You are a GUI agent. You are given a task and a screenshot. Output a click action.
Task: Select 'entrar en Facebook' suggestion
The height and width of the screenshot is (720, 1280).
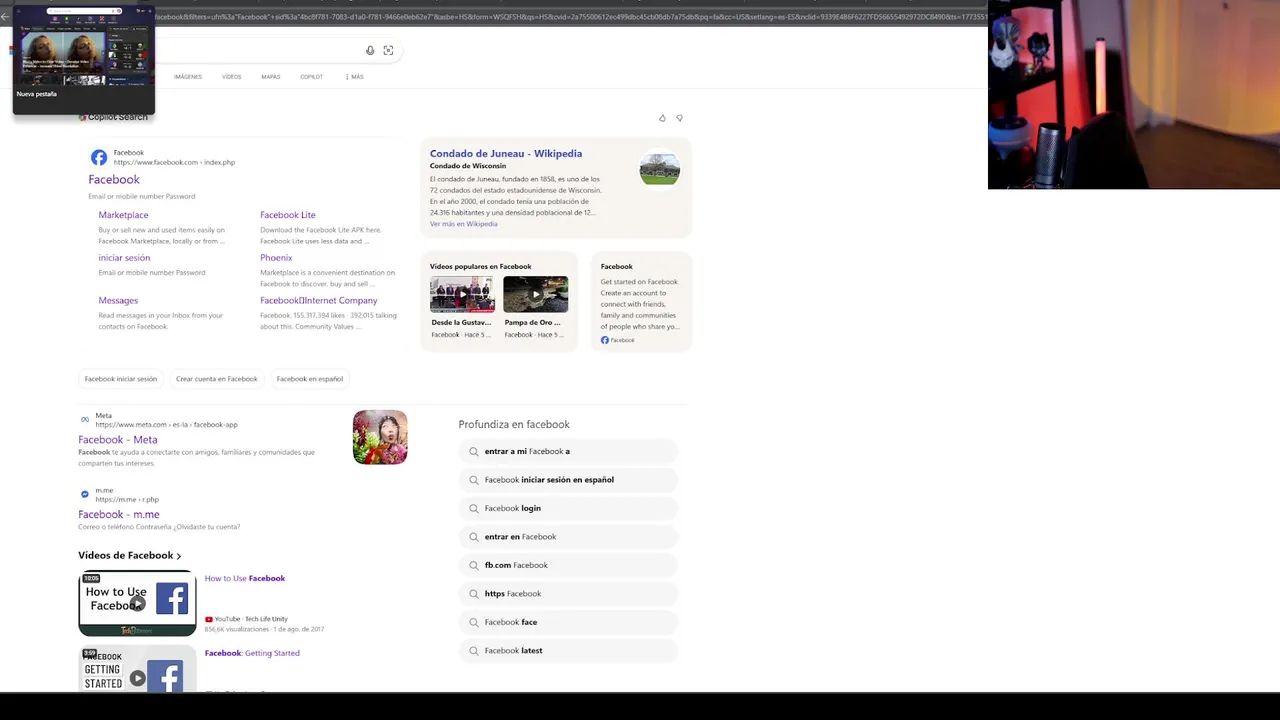568,537
